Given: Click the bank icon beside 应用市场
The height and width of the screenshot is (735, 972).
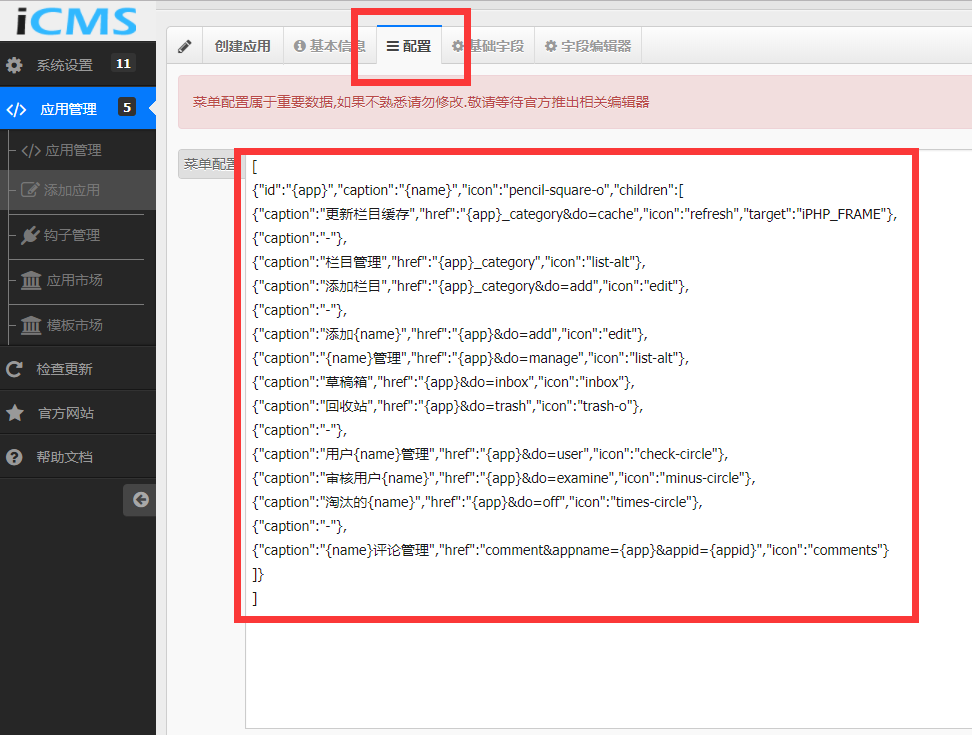Looking at the screenshot, I should 31,280.
